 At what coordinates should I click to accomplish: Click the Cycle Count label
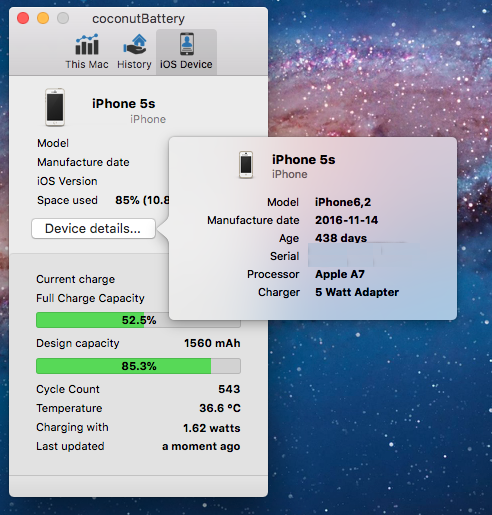click(68, 389)
